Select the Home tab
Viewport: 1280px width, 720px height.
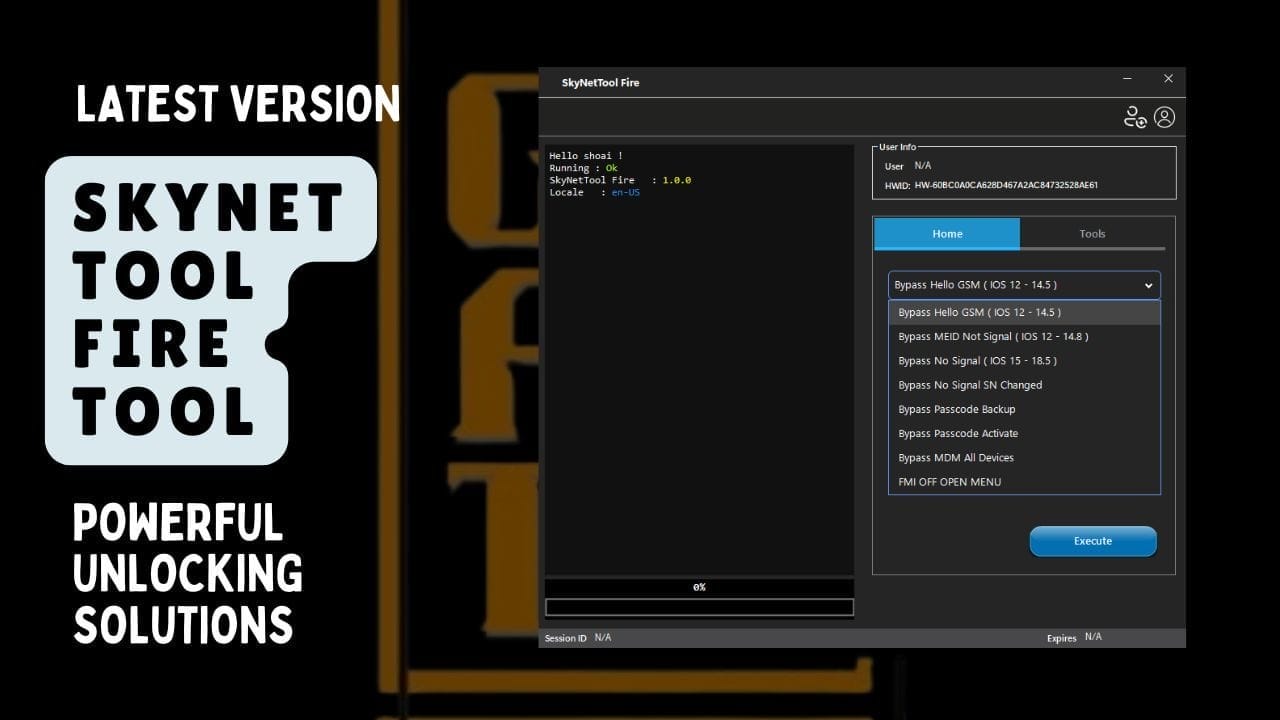(946, 233)
